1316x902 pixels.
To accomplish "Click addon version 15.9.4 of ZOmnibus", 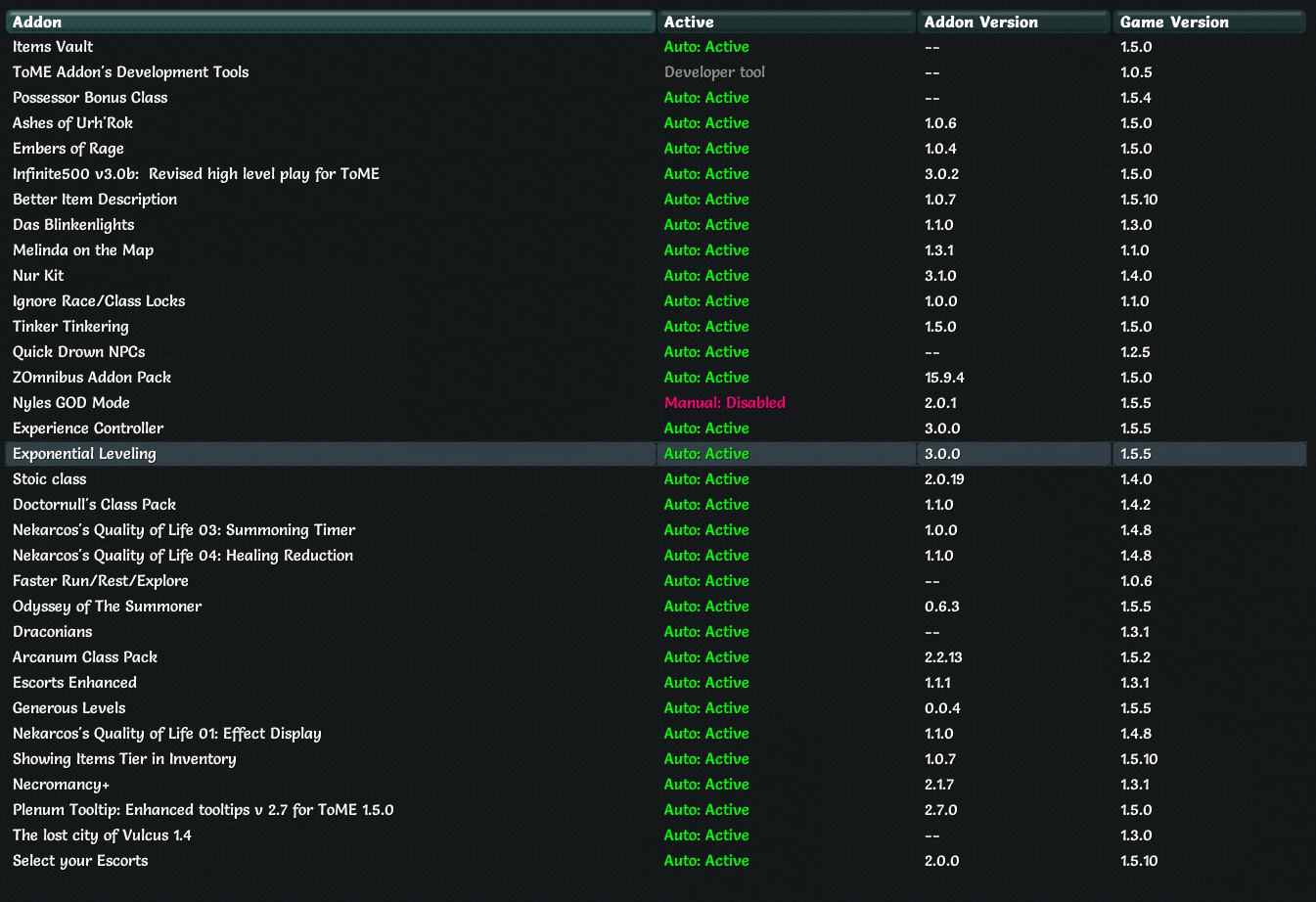I will 944,378.
